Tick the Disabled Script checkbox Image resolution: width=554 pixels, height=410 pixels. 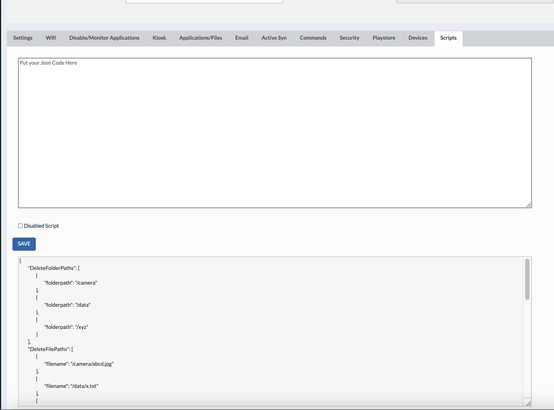(20, 226)
